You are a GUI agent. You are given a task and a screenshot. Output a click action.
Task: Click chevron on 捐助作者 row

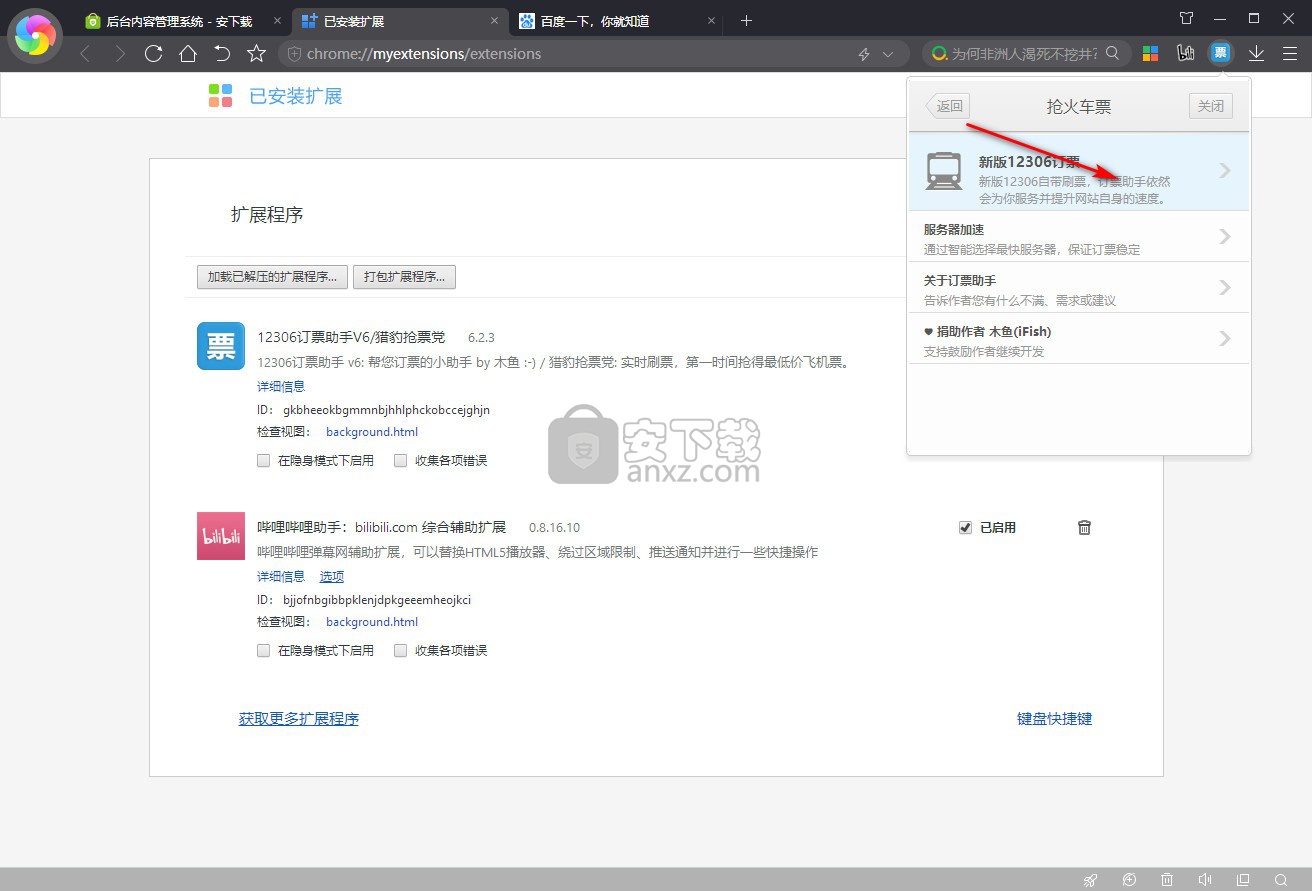1225,339
